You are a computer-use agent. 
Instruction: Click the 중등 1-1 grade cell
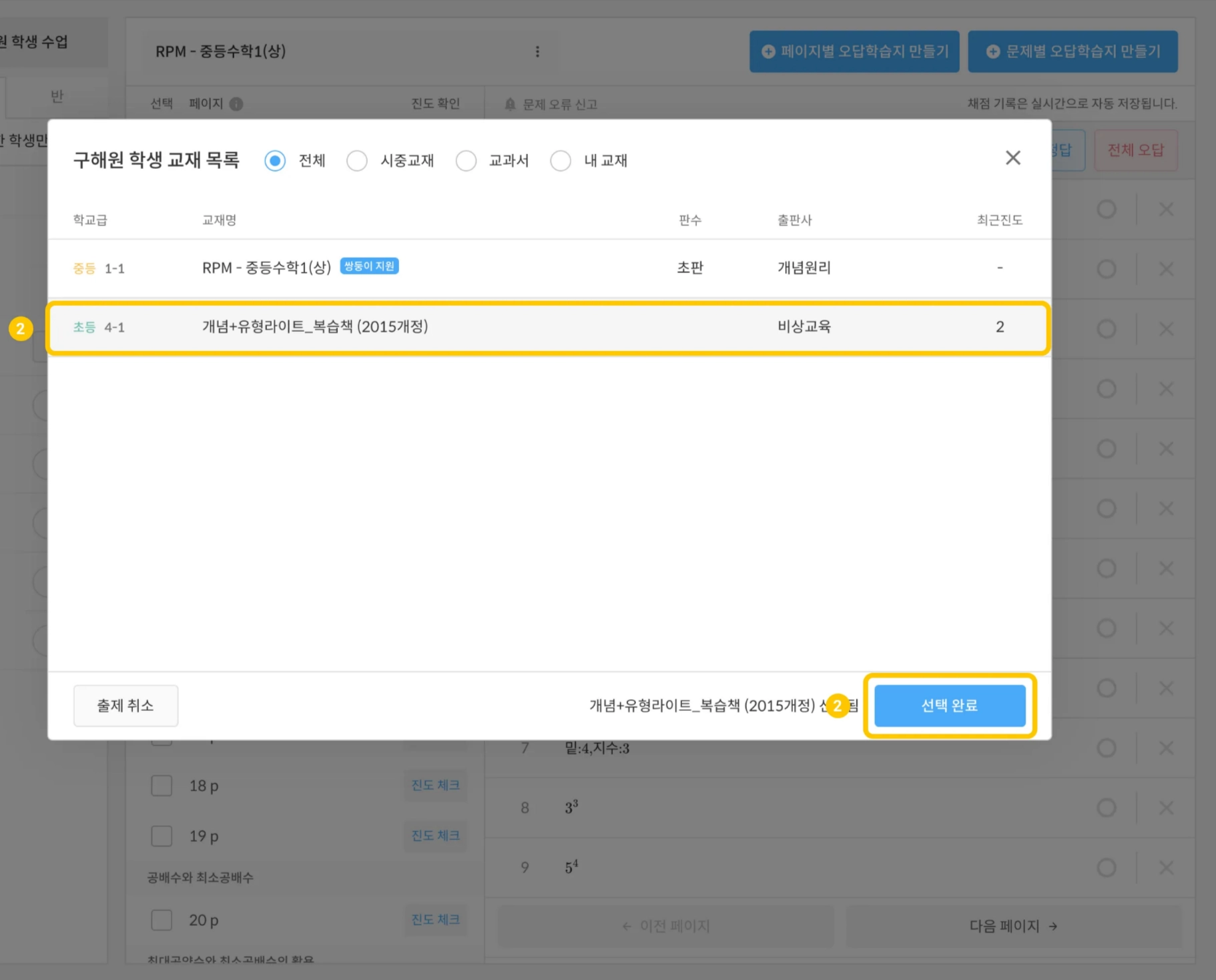99,268
